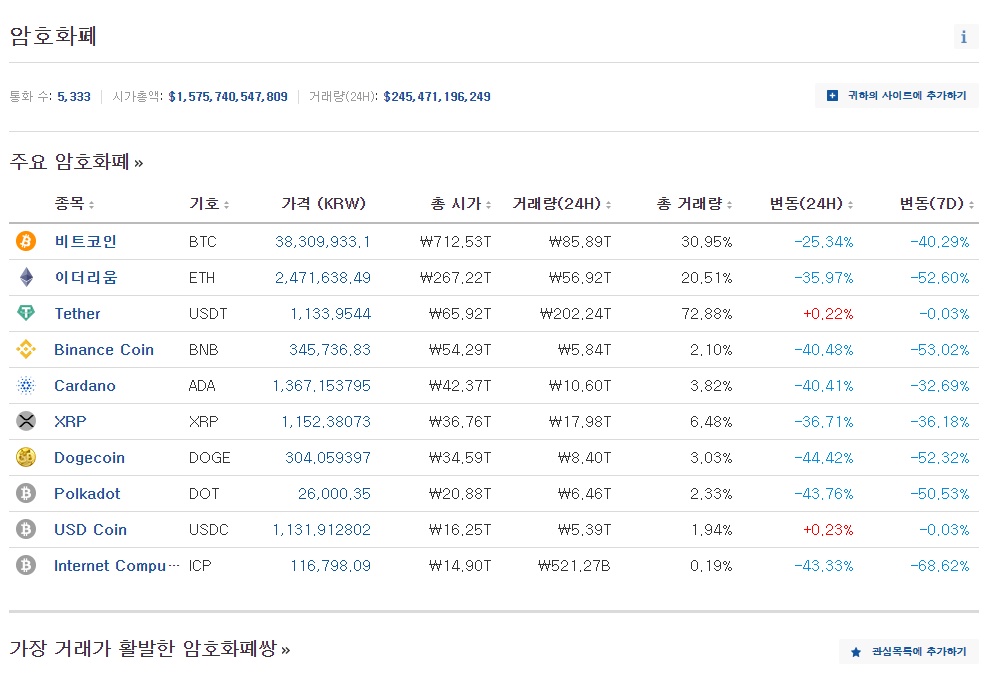Click Bitcoin market cap ₩712.53T
Screen dimensions: 1000x700
coord(455,242)
